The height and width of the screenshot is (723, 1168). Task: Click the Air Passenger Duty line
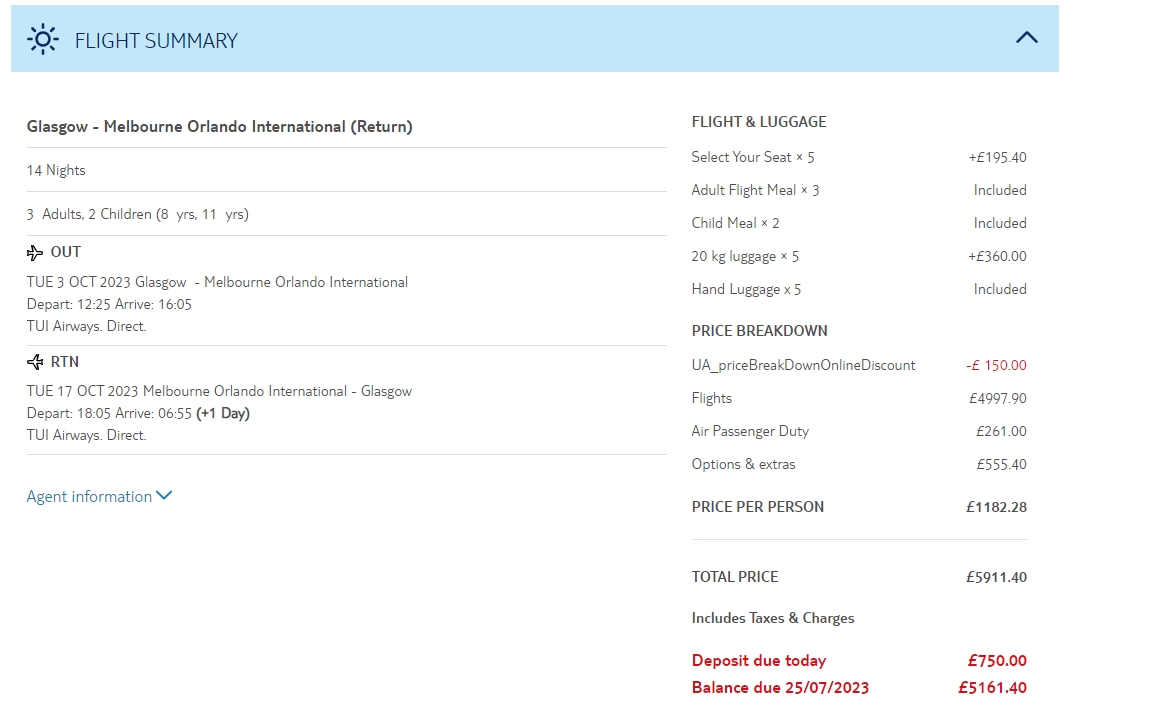[750, 431]
